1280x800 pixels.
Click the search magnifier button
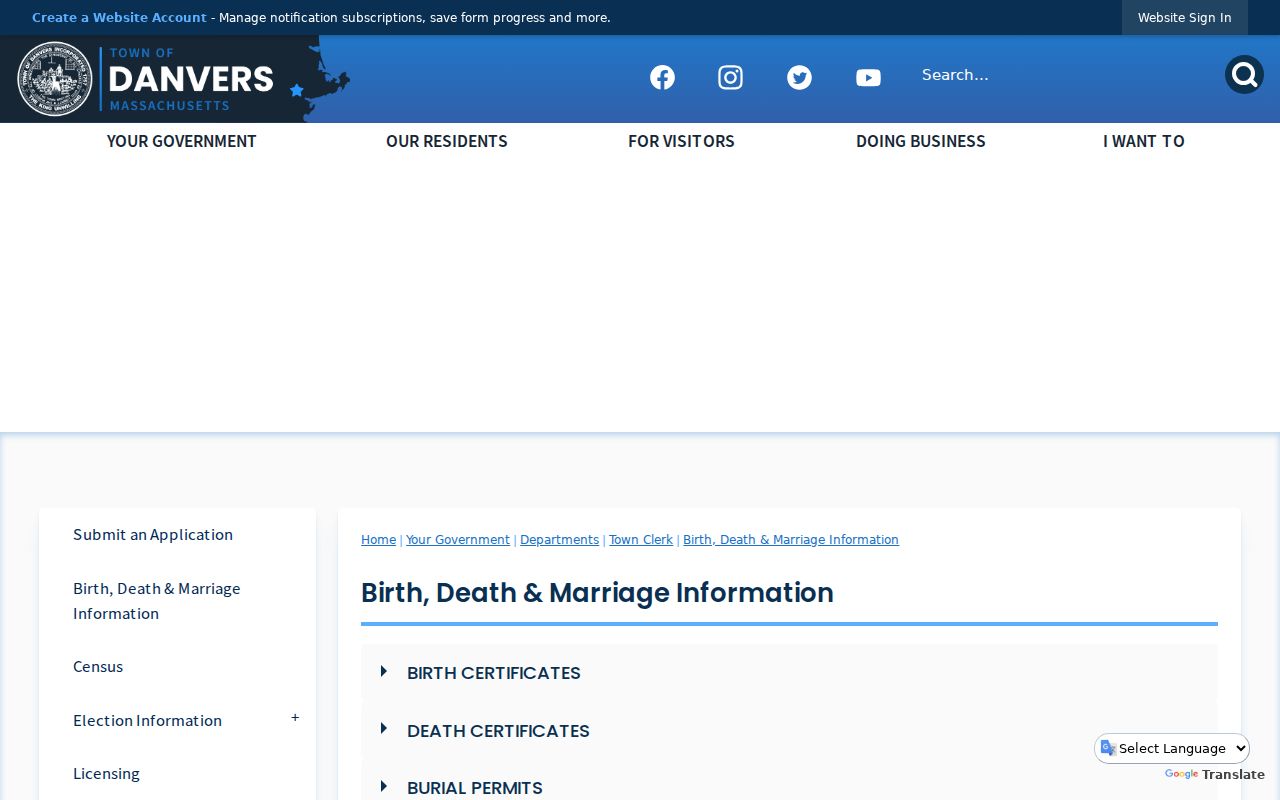[1244, 75]
